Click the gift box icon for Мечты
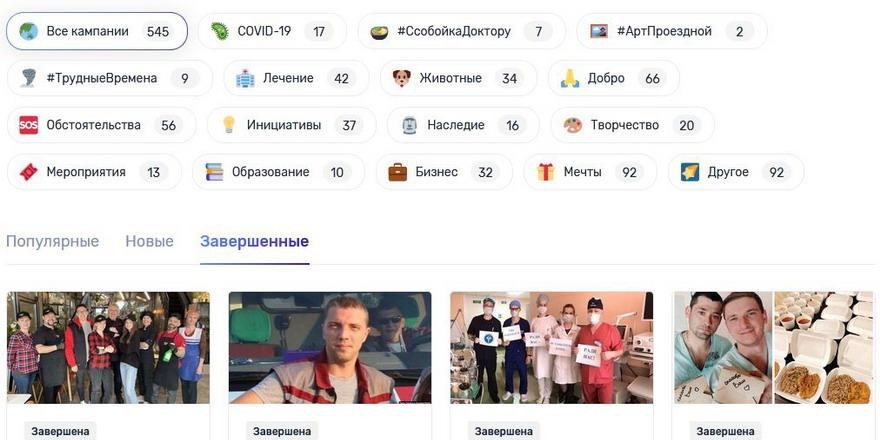Screen dimensions: 880x440 (546, 172)
